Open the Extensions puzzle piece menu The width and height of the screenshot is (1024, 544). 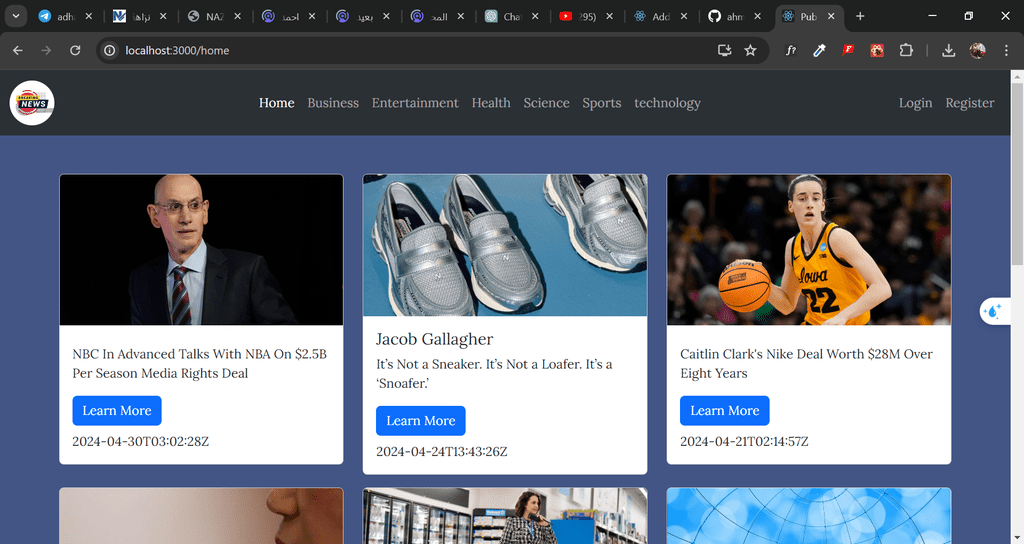coord(906,50)
